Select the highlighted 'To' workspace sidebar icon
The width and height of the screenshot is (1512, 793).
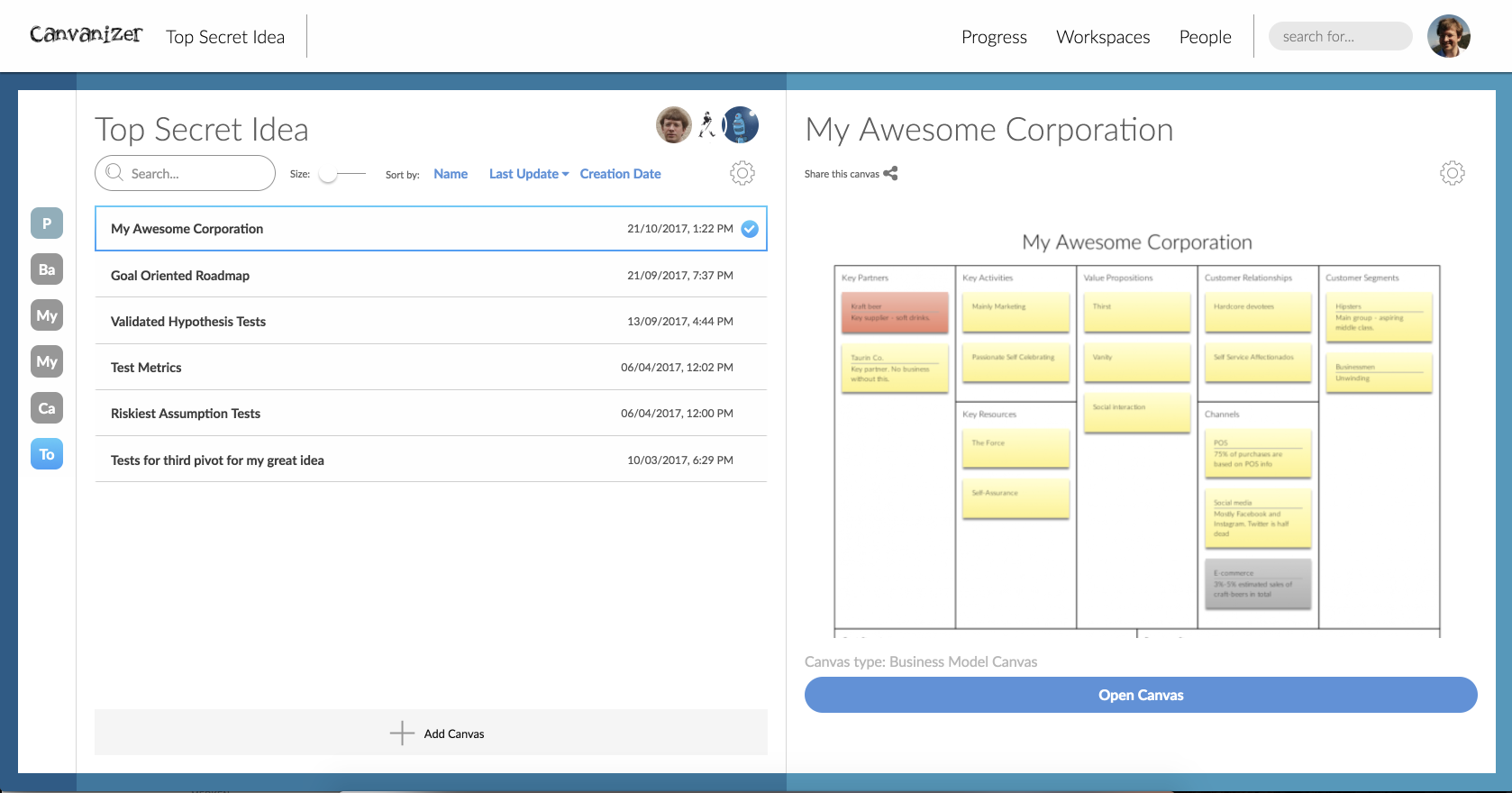[47, 454]
